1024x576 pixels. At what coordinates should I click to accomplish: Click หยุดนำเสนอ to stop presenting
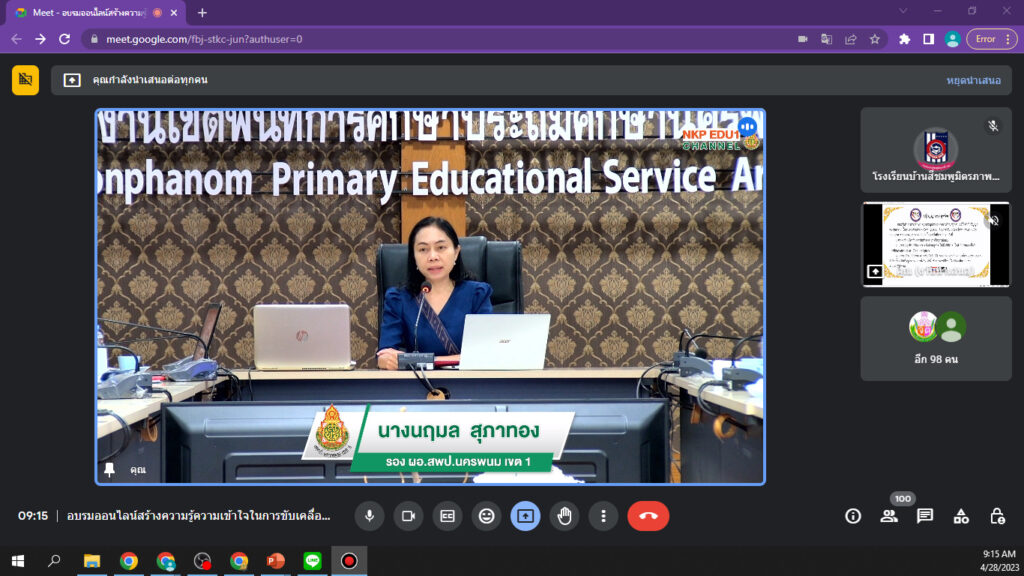973,80
